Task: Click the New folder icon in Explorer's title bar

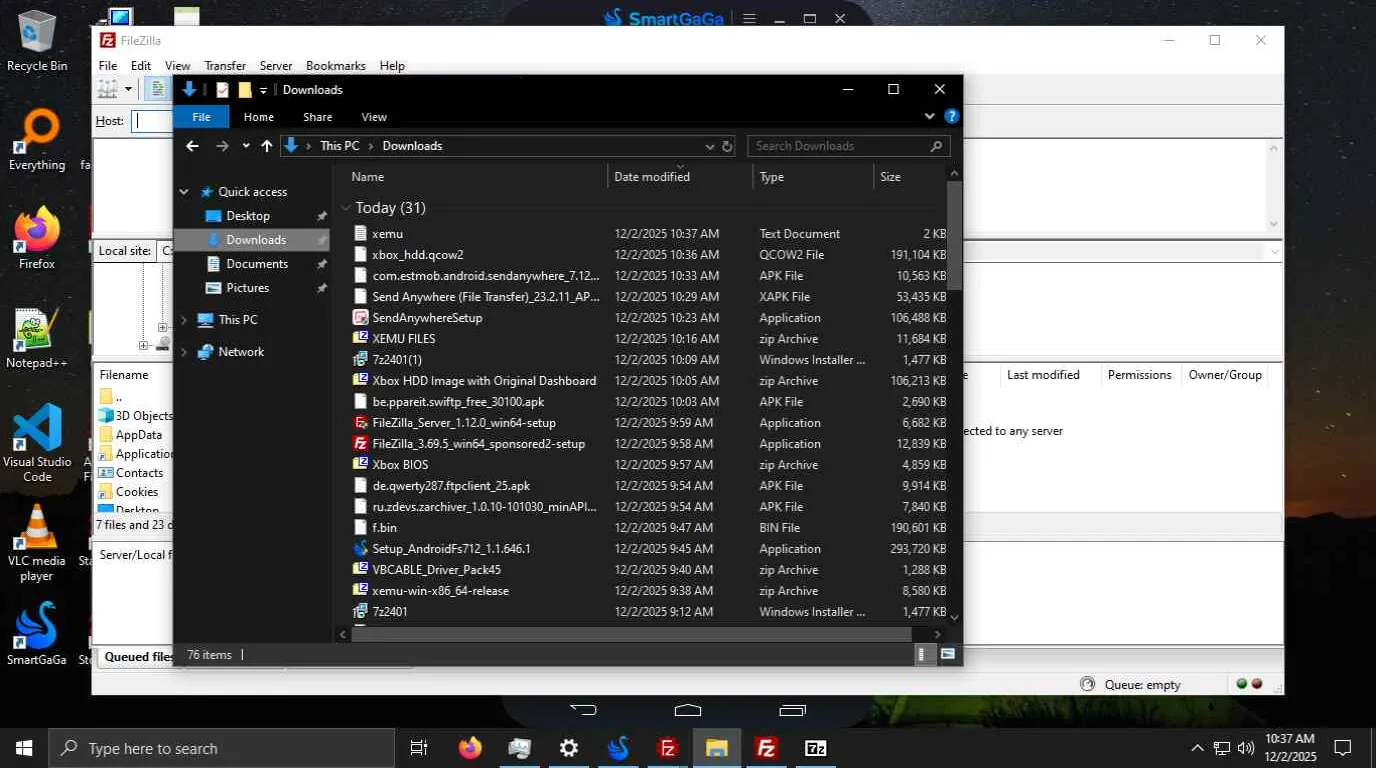Action: 244,90
